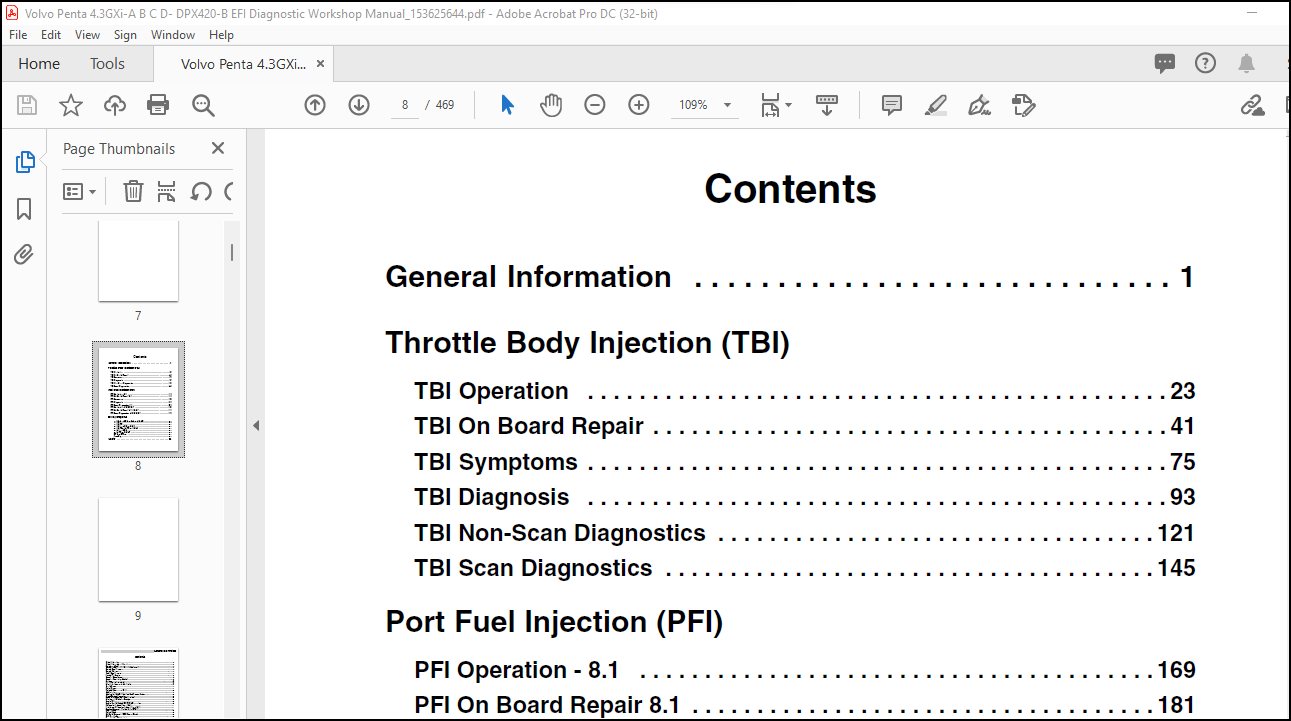Rotate page counterclockwise in thumbnails
The width and height of the screenshot is (1291, 721).
click(201, 191)
